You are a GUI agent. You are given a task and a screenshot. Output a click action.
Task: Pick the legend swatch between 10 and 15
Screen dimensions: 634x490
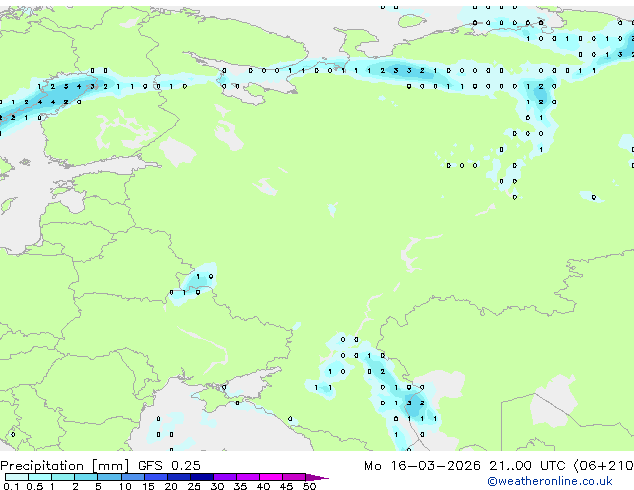(x=132, y=477)
